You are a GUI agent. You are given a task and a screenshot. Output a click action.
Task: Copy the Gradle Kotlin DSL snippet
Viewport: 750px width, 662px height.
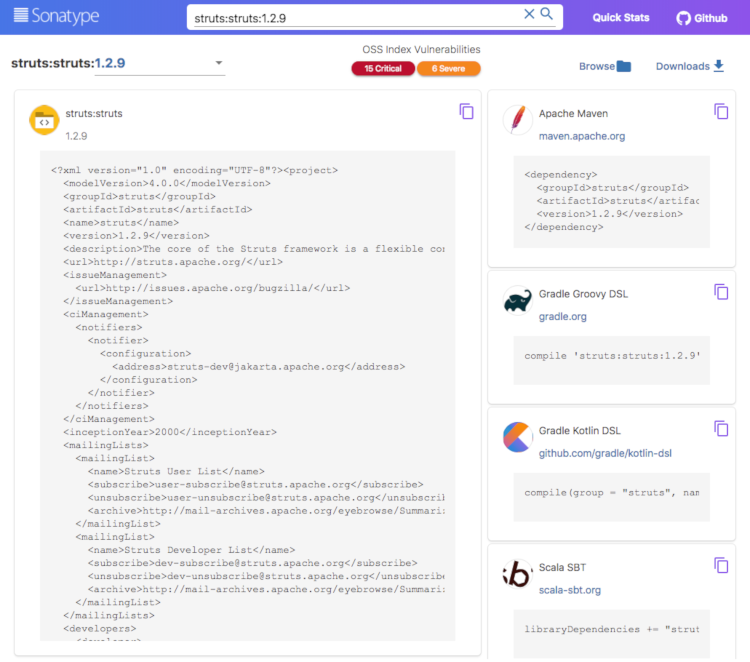pos(721,429)
